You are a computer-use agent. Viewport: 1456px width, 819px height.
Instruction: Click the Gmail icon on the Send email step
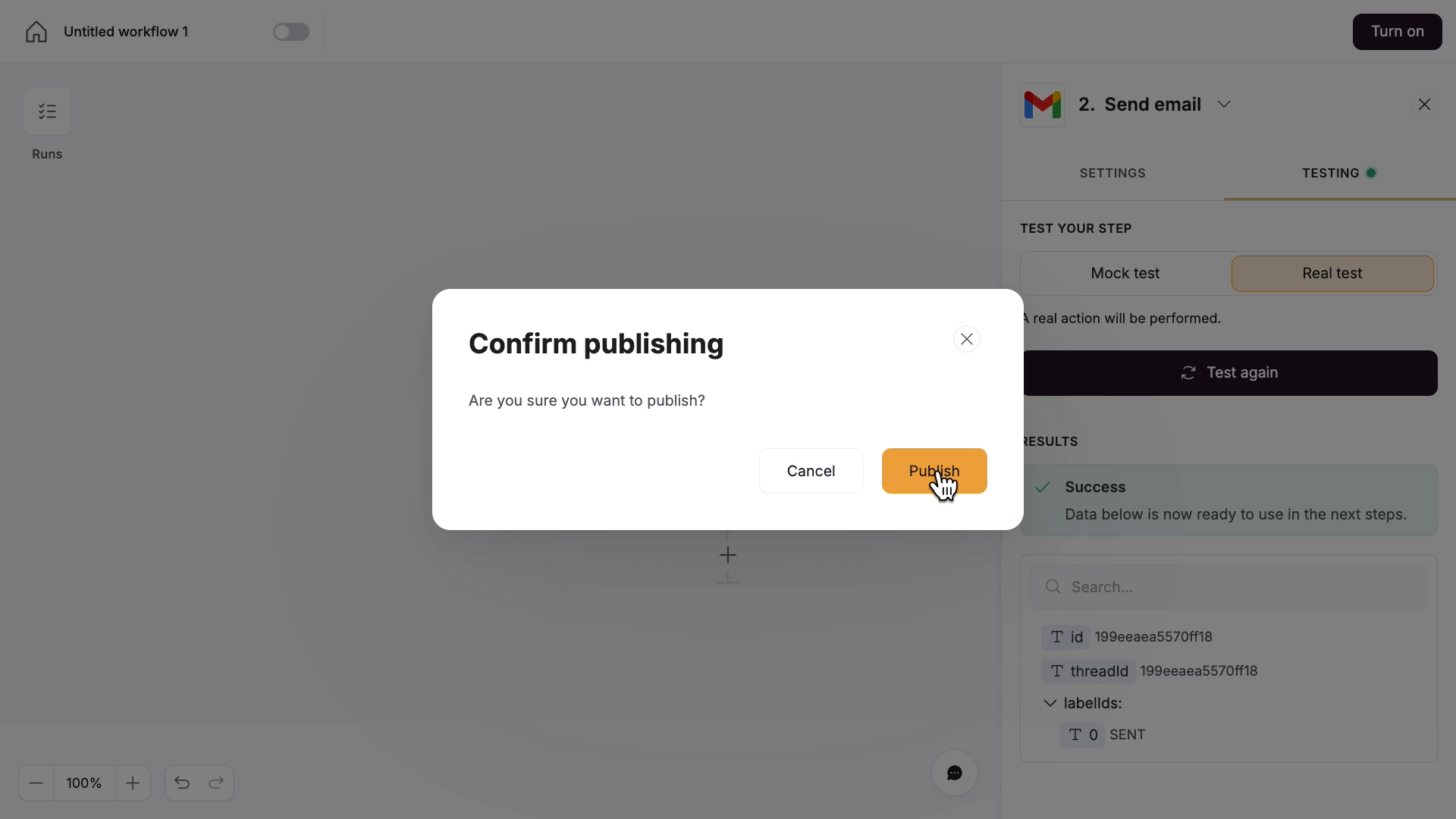(x=1042, y=104)
